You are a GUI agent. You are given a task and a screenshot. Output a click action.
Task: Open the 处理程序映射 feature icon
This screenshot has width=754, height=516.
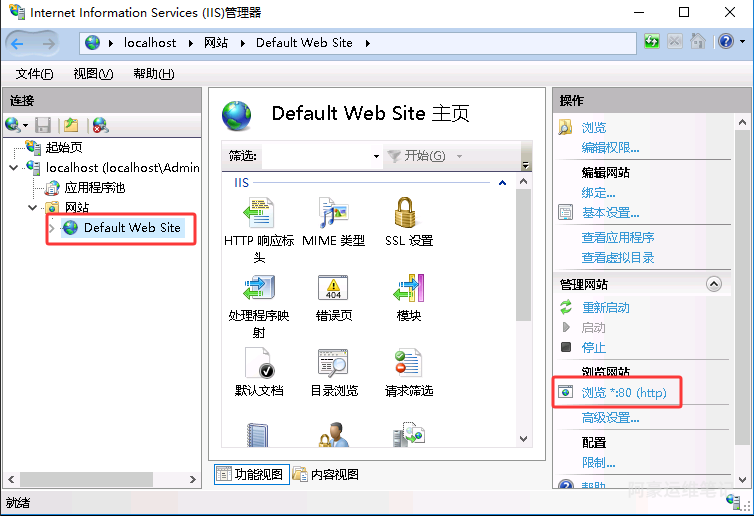(259, 288)
